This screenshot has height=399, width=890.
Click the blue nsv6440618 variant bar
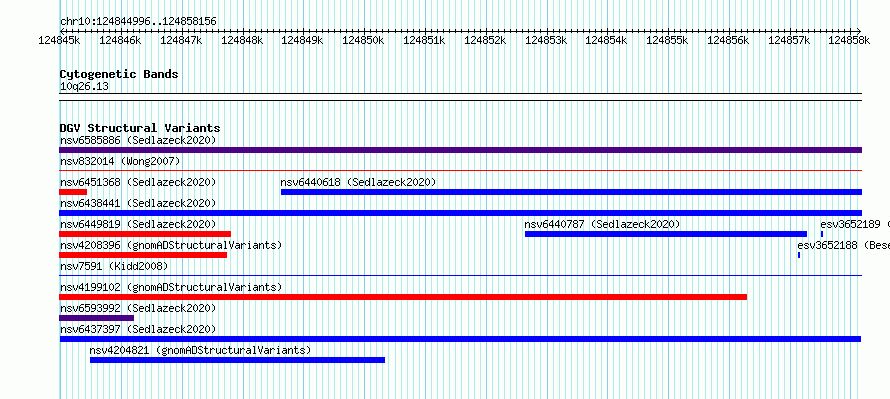click(x=572, y=192)
